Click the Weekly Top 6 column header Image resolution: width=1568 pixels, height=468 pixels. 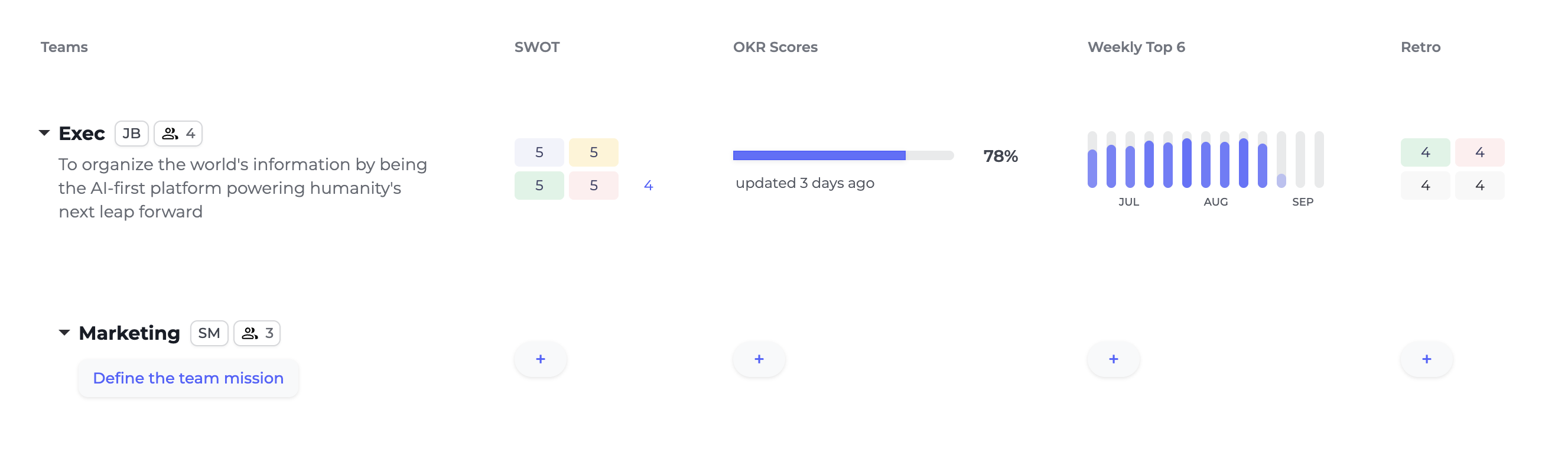(1136, 47)
